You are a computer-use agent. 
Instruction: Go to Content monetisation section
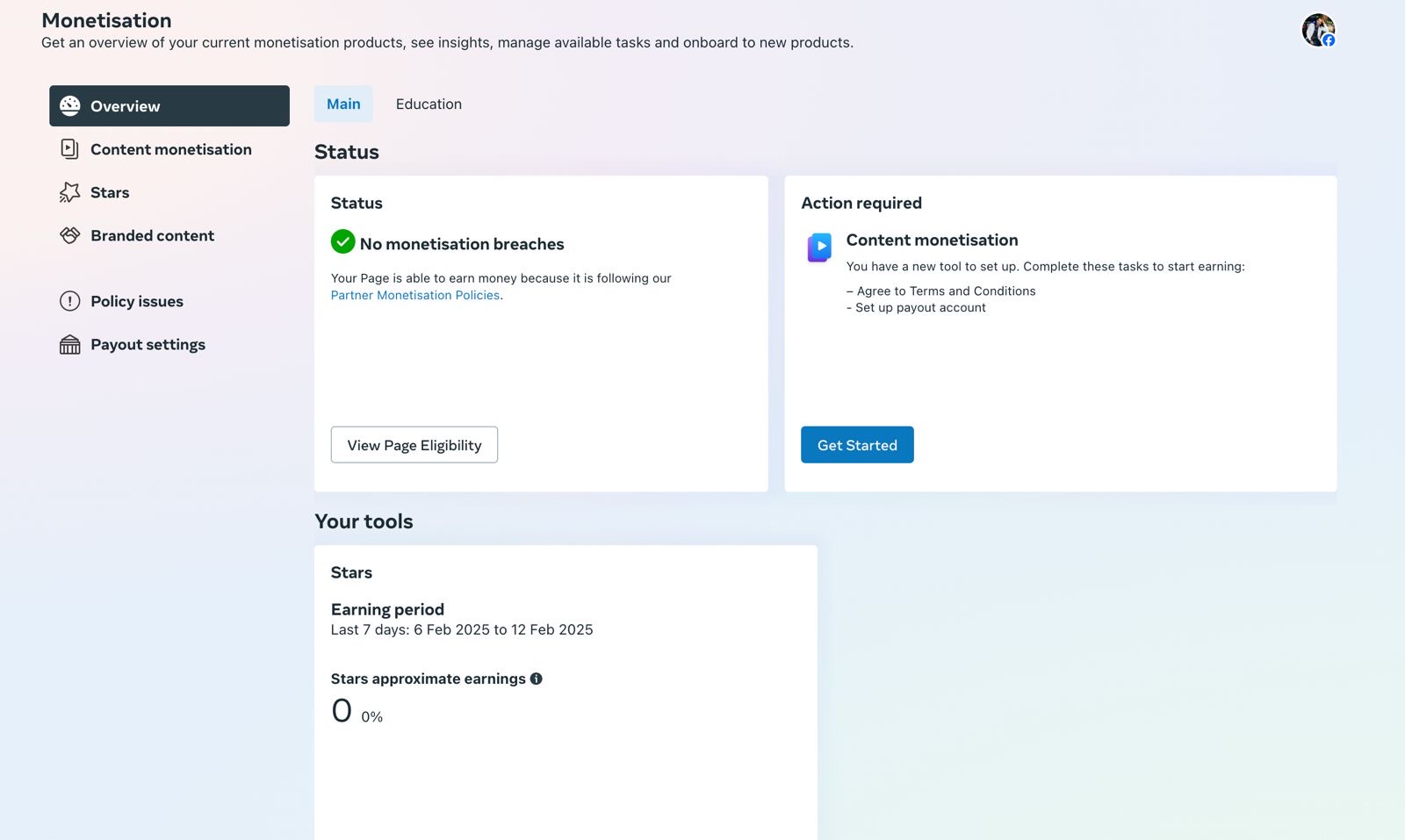coord(170,149)
